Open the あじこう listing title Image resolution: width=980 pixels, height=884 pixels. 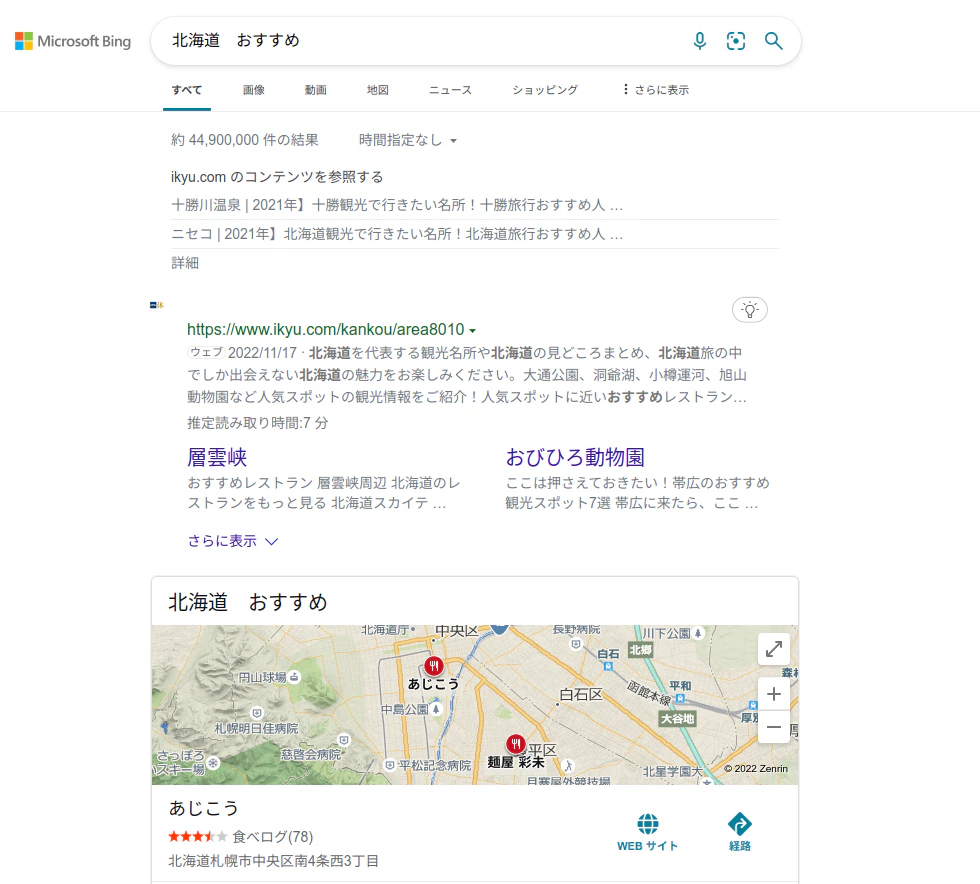click(x=204, y=808)
